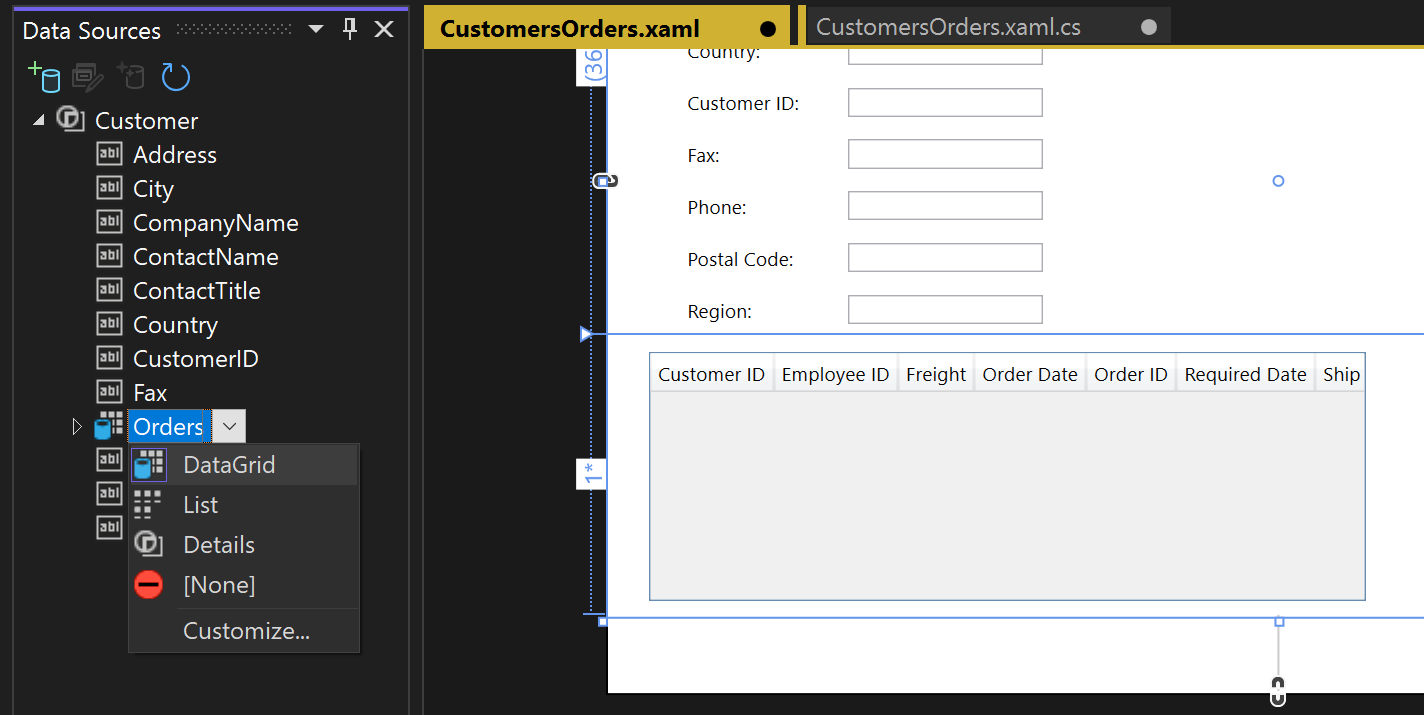
Task: Toggle the pin on the Data Sources window
Action: (349, 29)
